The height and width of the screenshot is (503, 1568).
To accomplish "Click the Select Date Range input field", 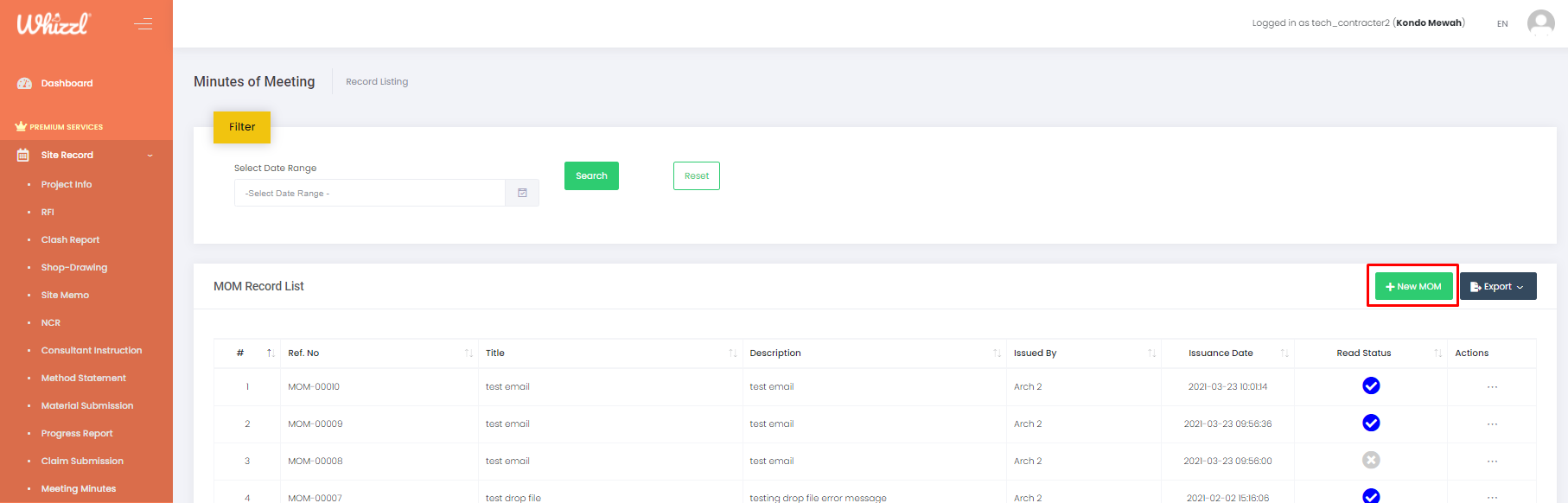I will 370,194.
